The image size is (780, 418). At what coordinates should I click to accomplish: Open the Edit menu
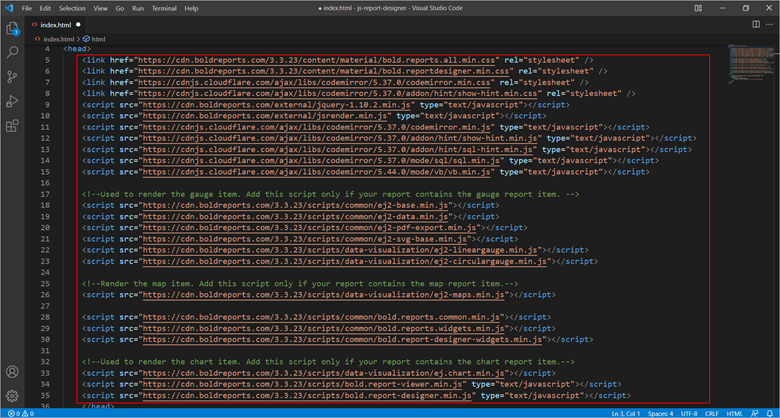(45, 8)
